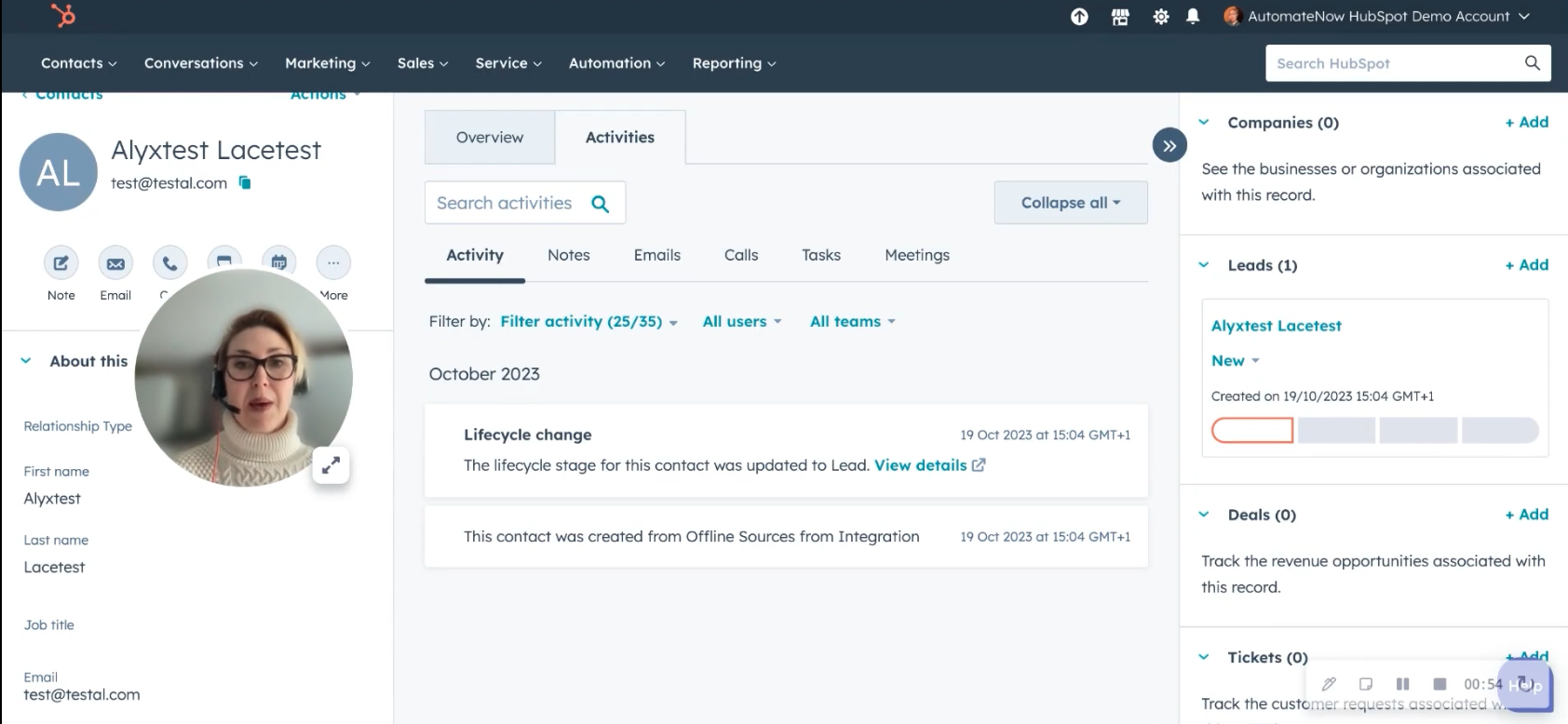1568x724 pixels.
Task: Compose an Email with envelope icon
Action: [115, 263]
